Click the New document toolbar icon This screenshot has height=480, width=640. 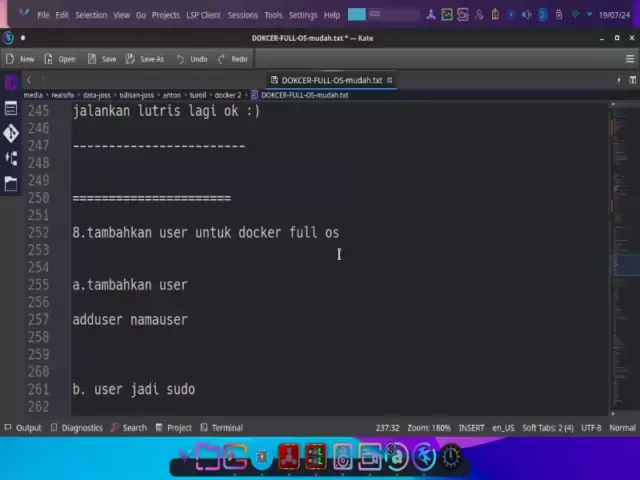(x=20, y=59)
